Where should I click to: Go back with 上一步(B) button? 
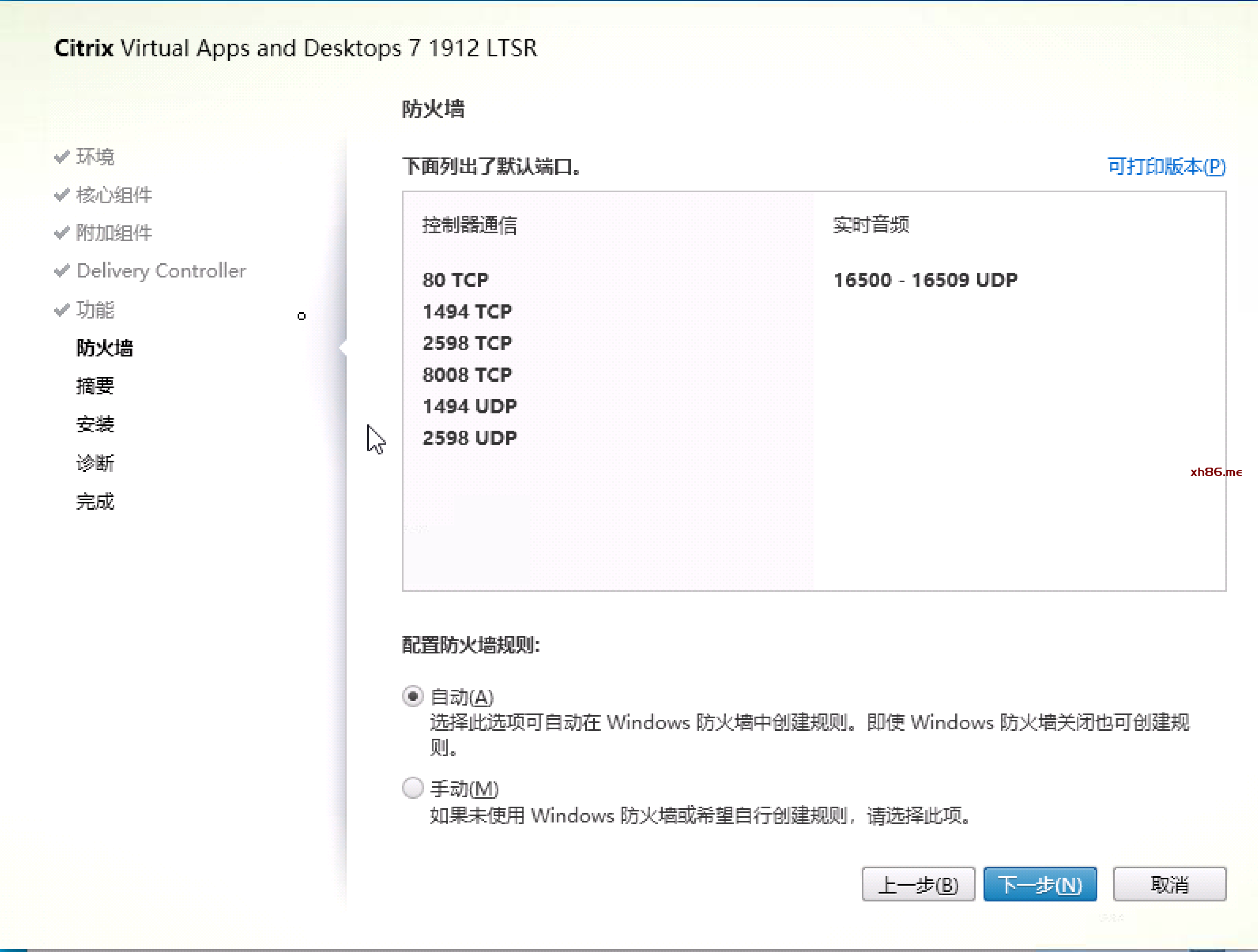click(918, 885)
